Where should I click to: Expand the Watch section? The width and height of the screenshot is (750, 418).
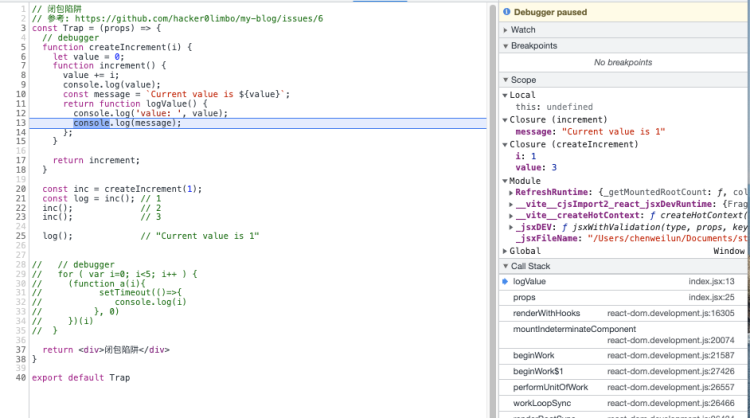pos(506,30)
